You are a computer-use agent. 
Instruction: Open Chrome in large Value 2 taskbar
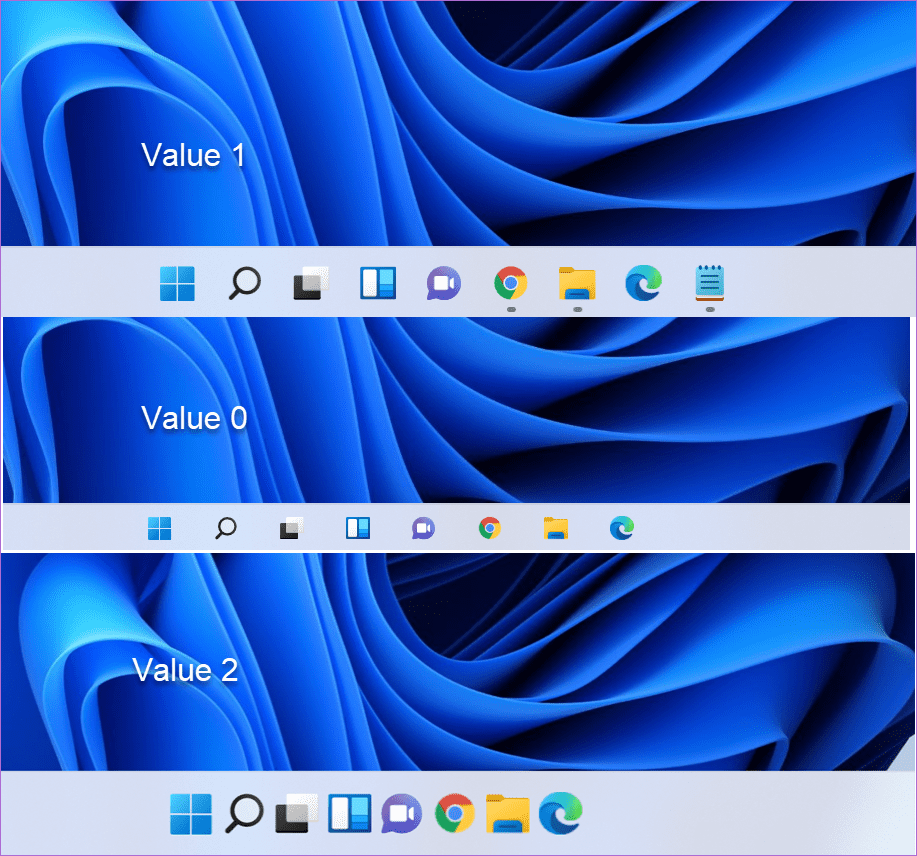(x=454, y=813)
